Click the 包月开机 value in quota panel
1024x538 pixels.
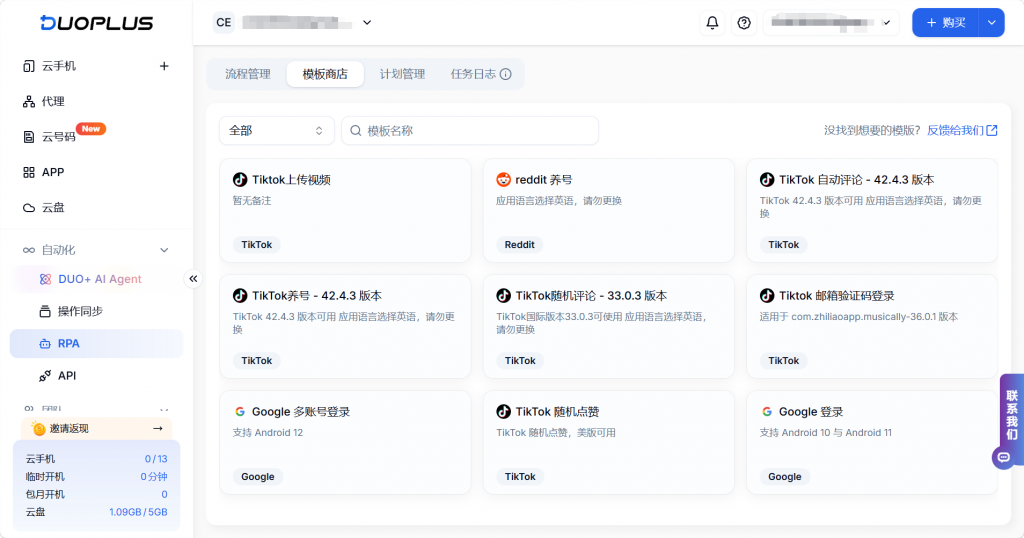point(164,494)
